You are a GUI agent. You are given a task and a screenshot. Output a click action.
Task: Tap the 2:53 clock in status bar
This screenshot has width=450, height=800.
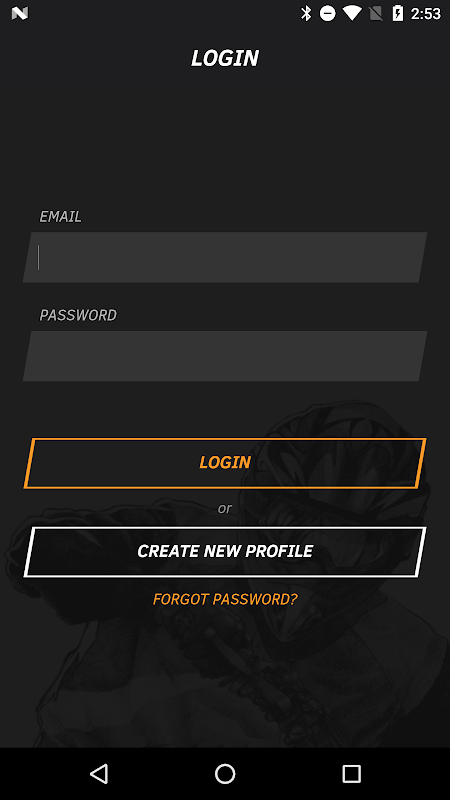(426, 13)
